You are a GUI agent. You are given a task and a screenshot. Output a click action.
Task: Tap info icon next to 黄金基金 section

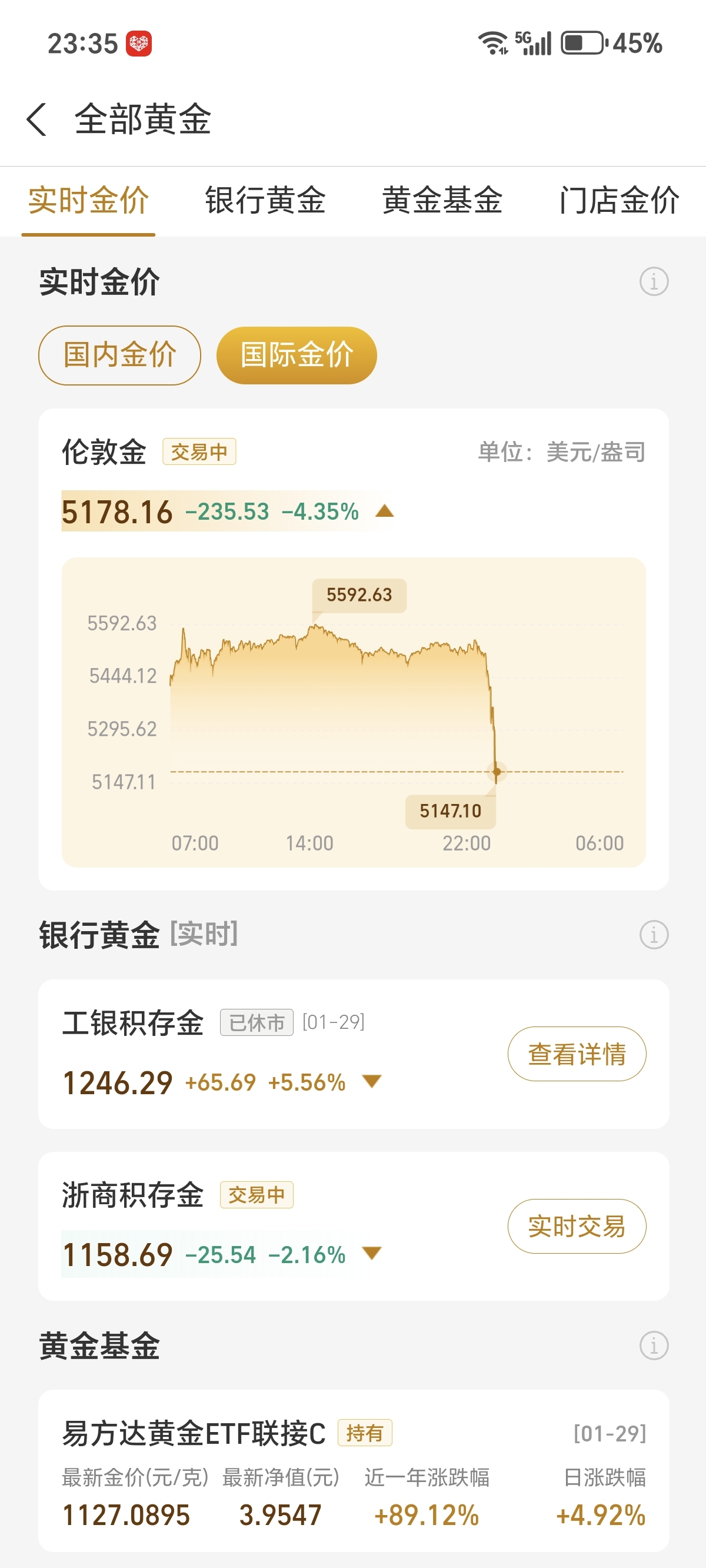(654, 1345)
